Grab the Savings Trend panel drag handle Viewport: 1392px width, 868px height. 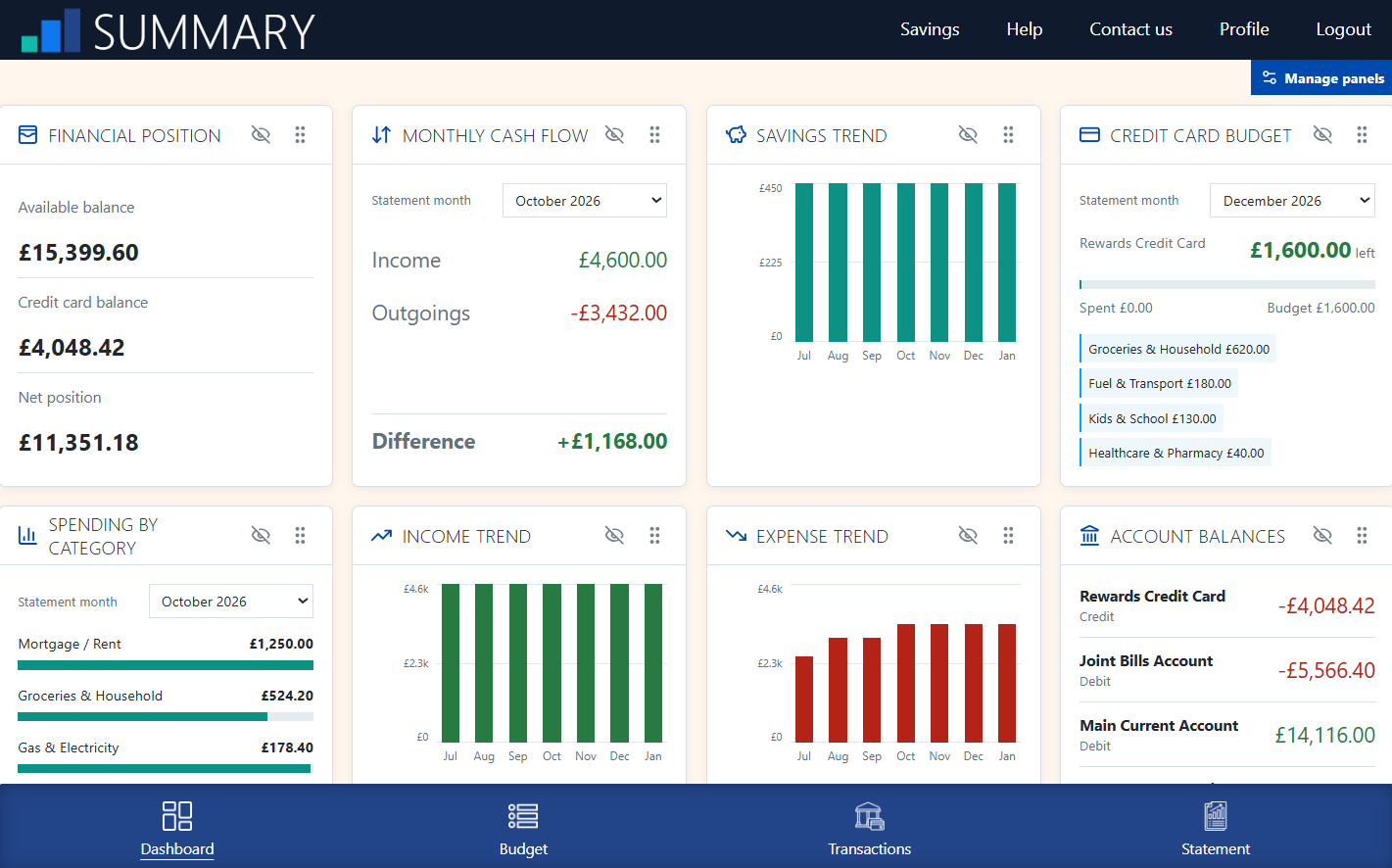[1008, 135]
